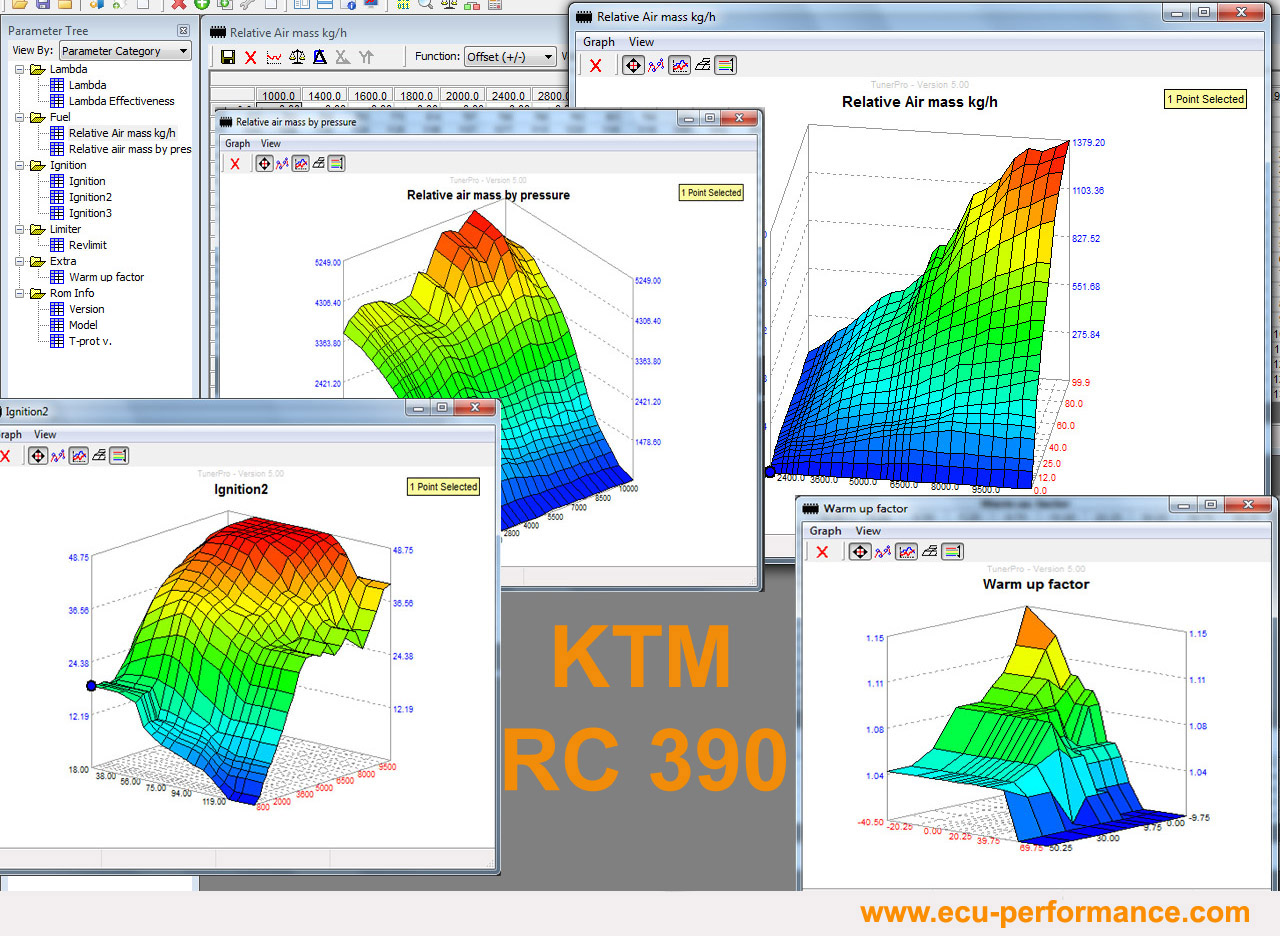Image resolution: width=1280 pixels, height=936 pixels.
Task: Close the Parameter Tree panel
Action: 183,31
